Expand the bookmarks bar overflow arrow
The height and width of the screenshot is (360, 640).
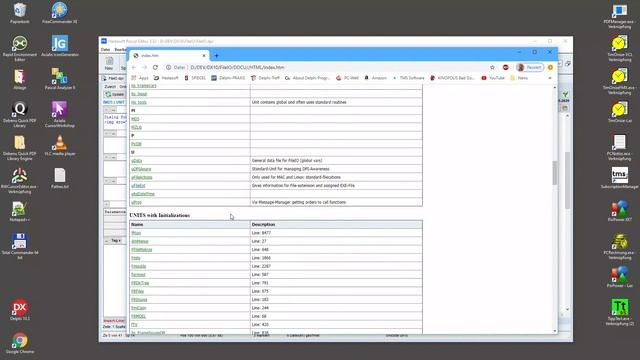tap(550, 78)
